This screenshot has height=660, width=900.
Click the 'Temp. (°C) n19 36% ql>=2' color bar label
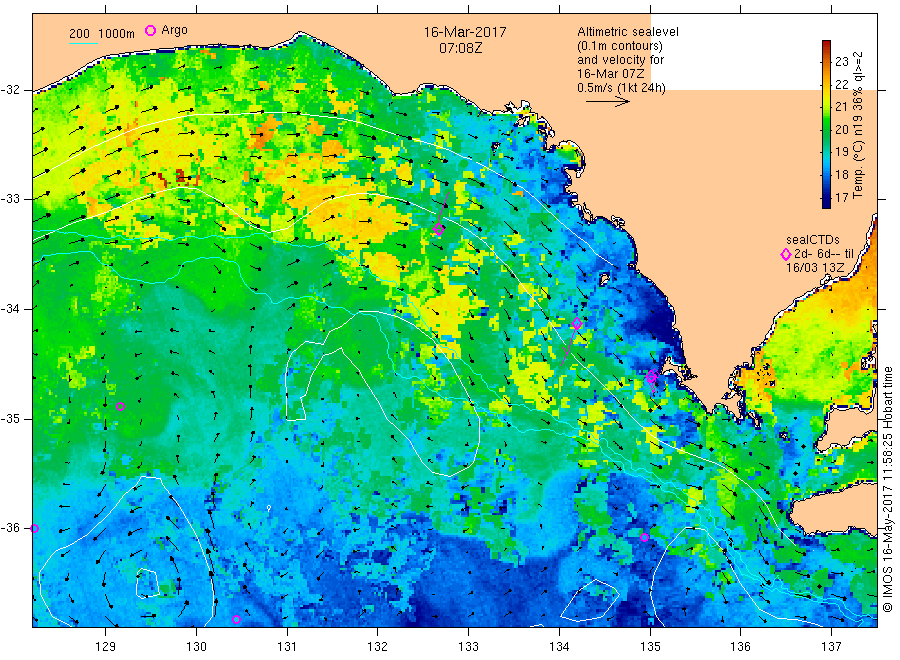pos(858,125)
